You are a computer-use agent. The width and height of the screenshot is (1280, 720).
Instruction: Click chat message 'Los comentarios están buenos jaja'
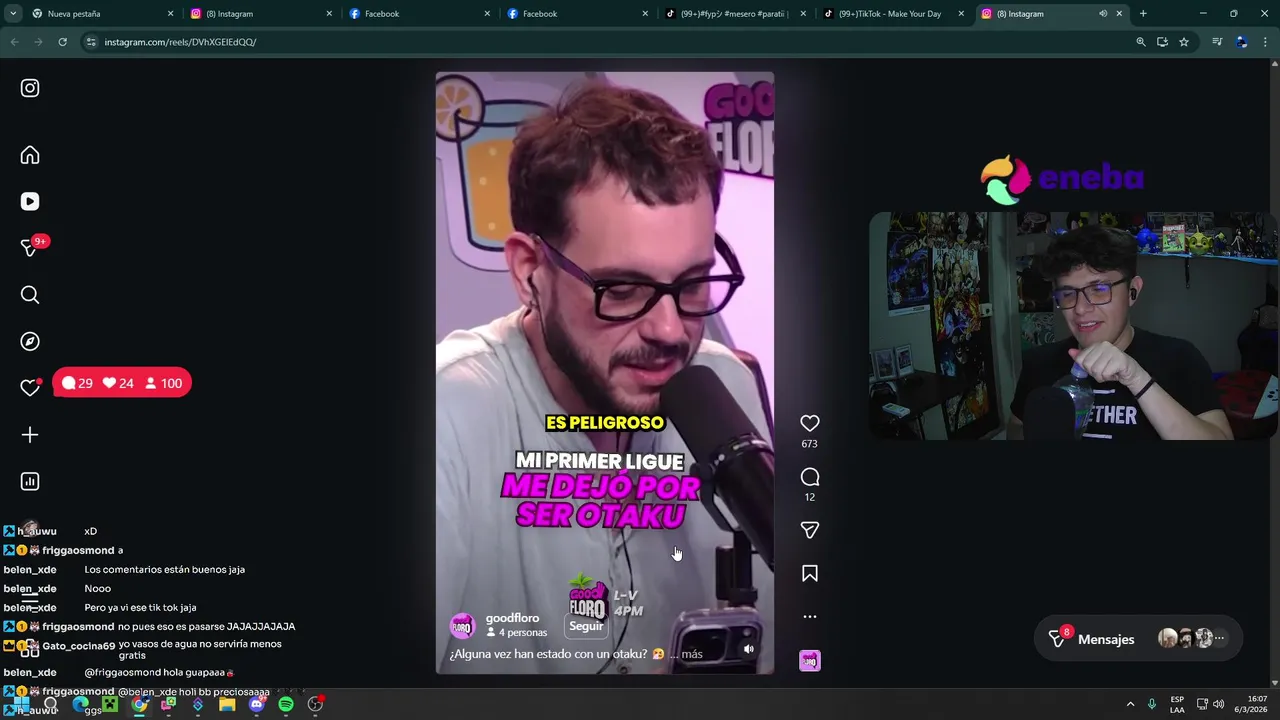pos(165,570)
